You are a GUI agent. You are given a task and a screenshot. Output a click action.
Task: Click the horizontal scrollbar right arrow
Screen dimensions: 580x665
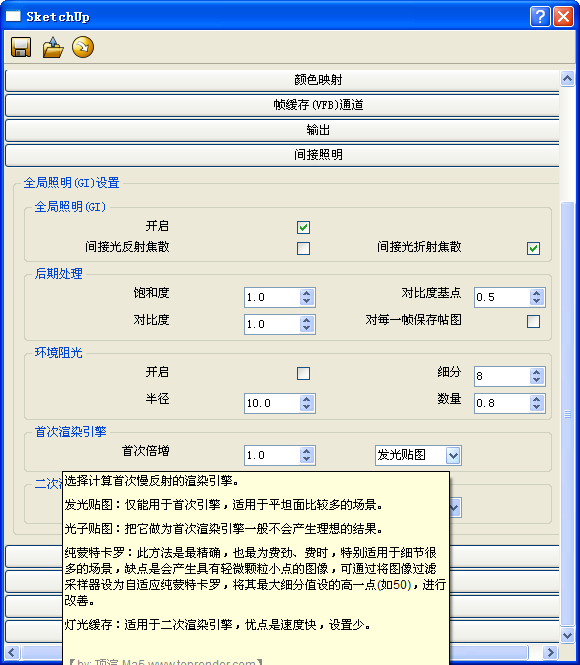pyautogui.click(x=550, y=652)
